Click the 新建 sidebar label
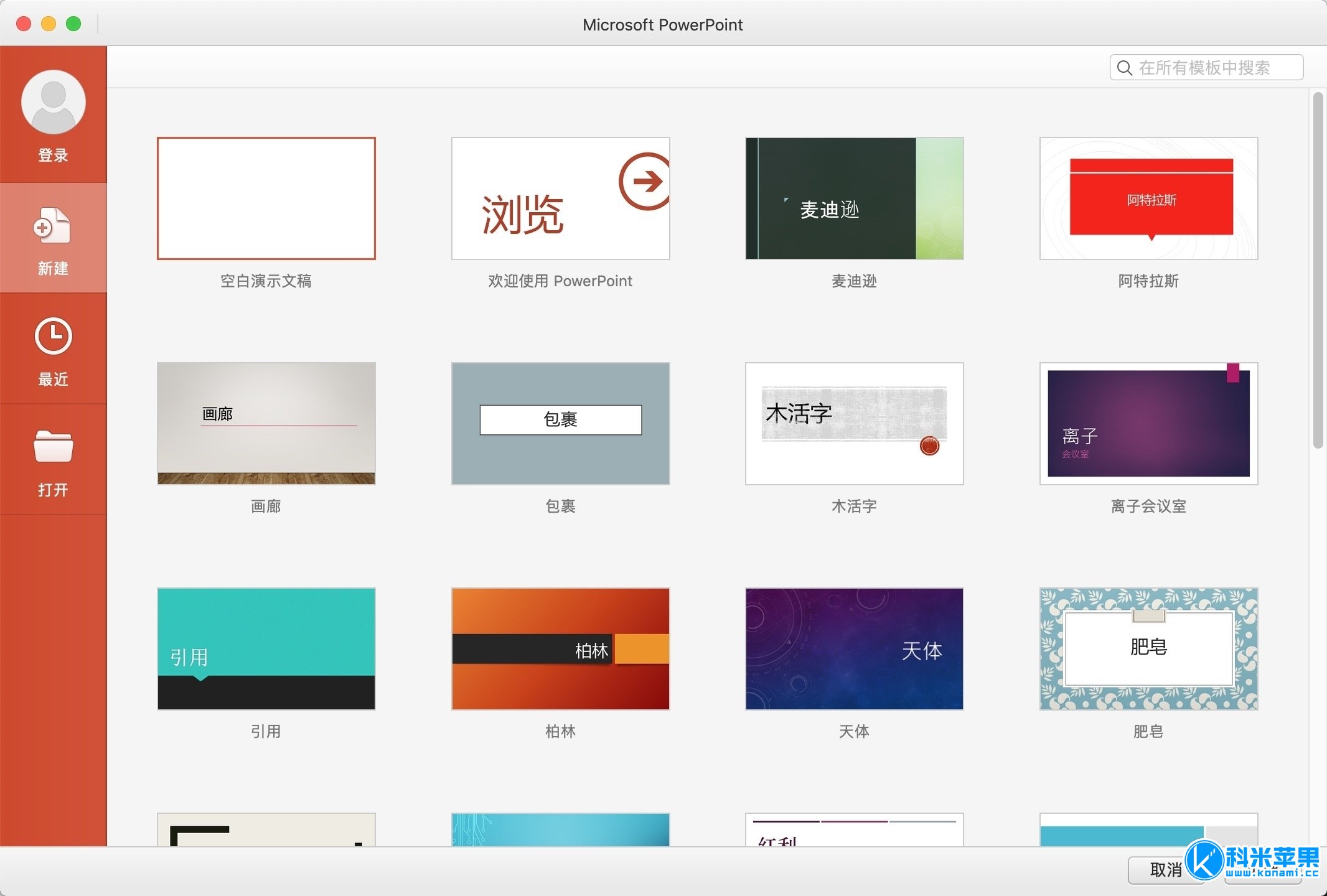The width and height of the screenshot is (1327, 896). tap(53, 268)
